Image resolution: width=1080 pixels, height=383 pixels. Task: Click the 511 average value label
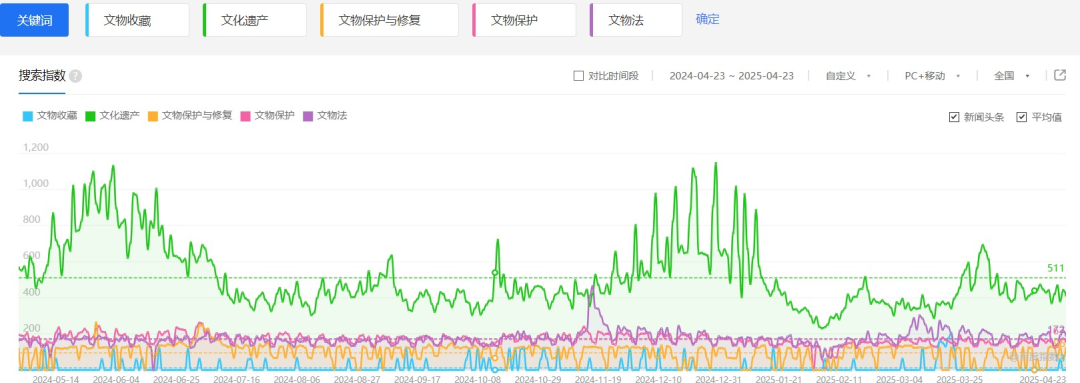pos(1056,268)
